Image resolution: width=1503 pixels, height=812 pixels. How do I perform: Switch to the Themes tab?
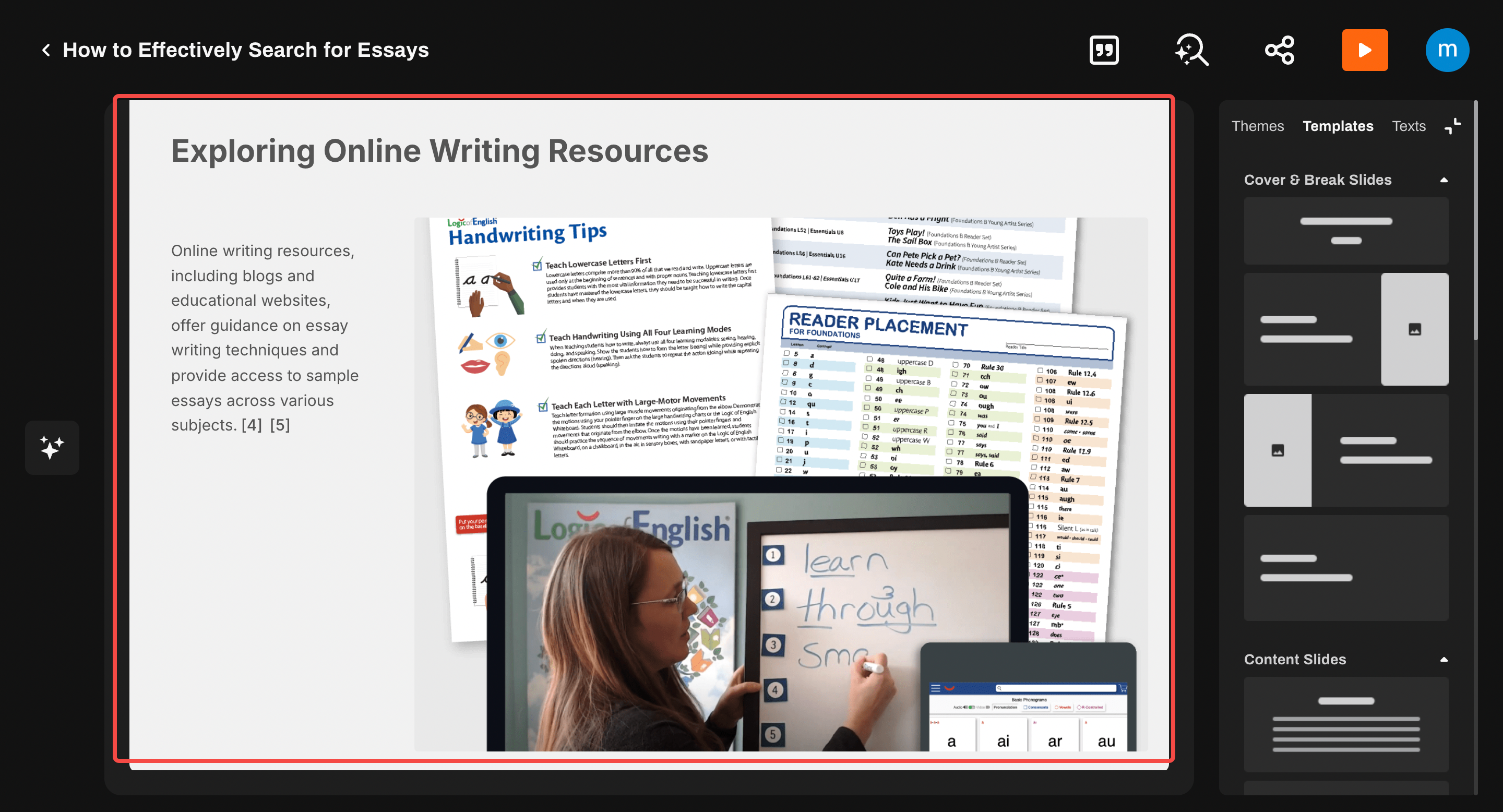[x=1257, y=126]
